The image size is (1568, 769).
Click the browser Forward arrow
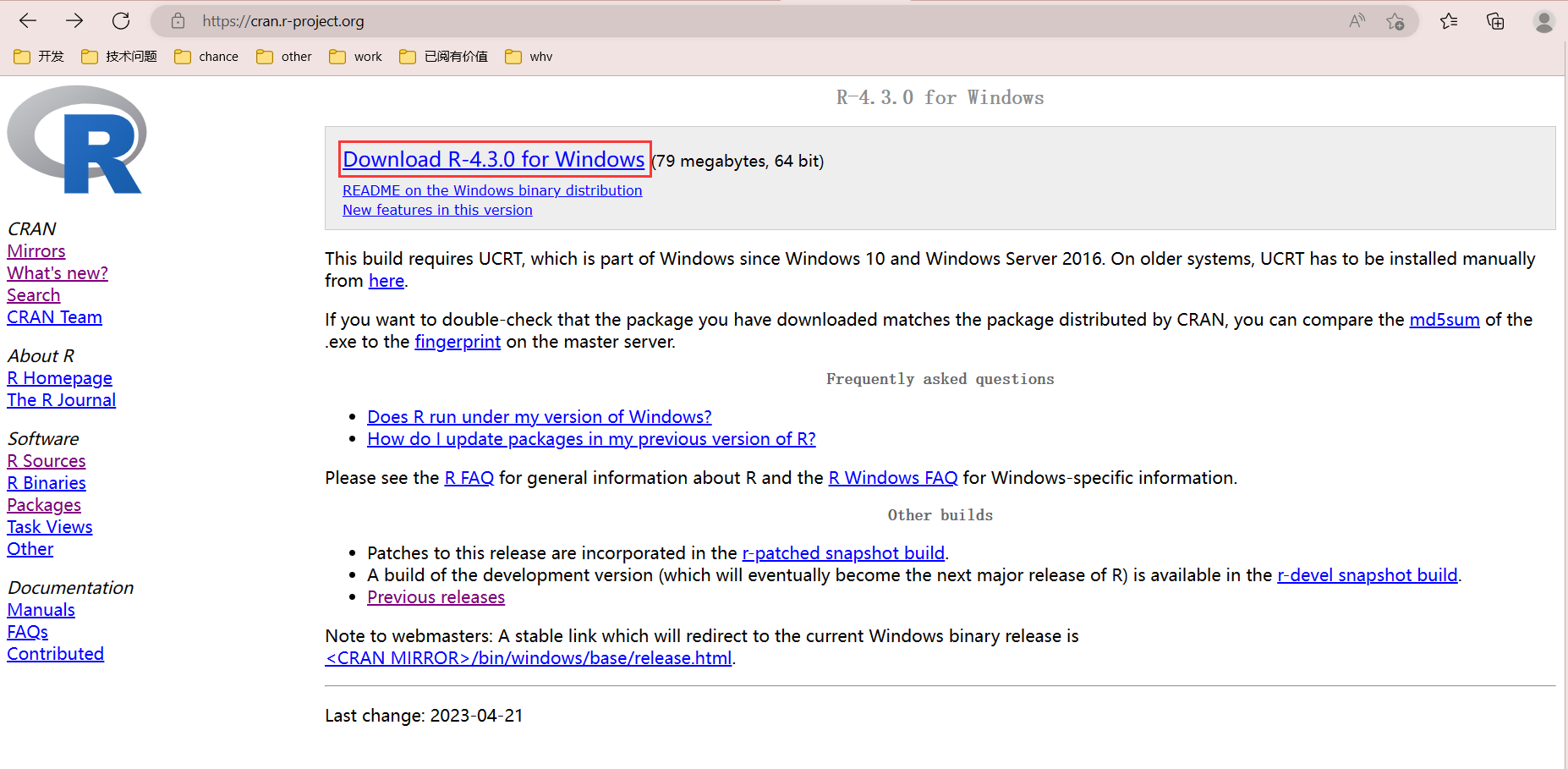click(x=74, y=21)
